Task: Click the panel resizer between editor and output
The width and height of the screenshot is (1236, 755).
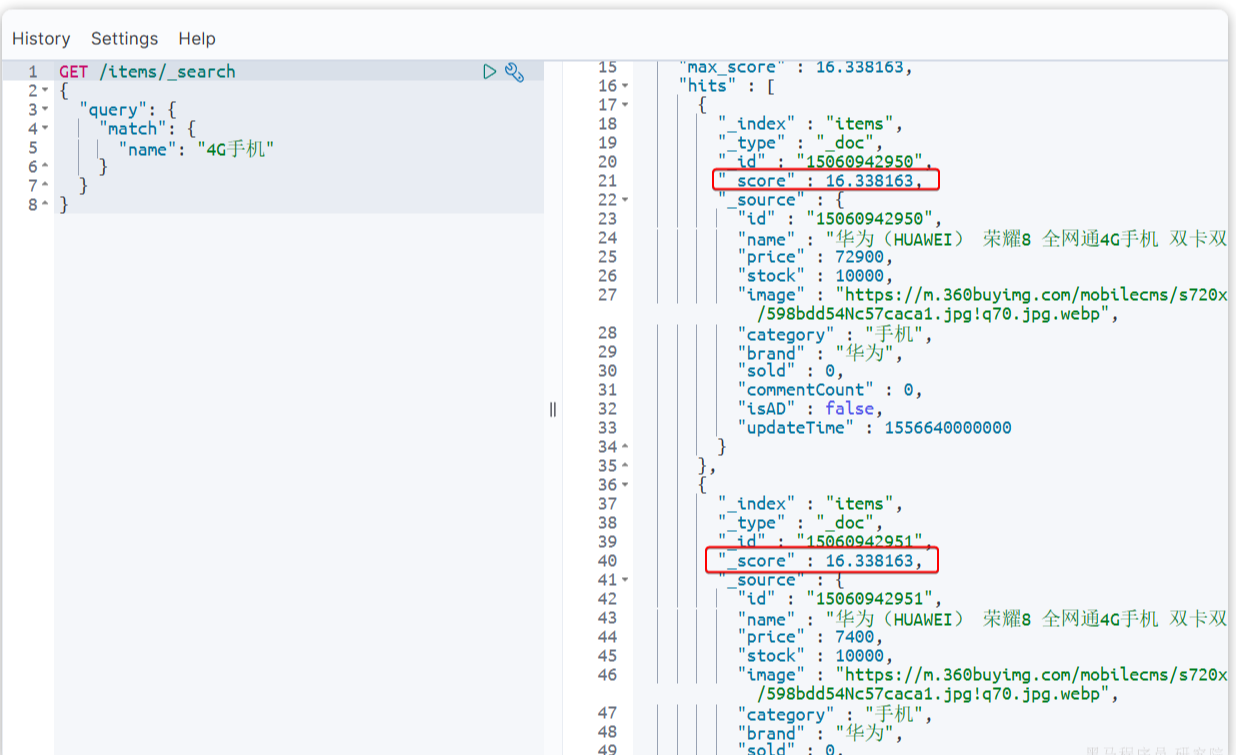Action: tap(552, 409)
